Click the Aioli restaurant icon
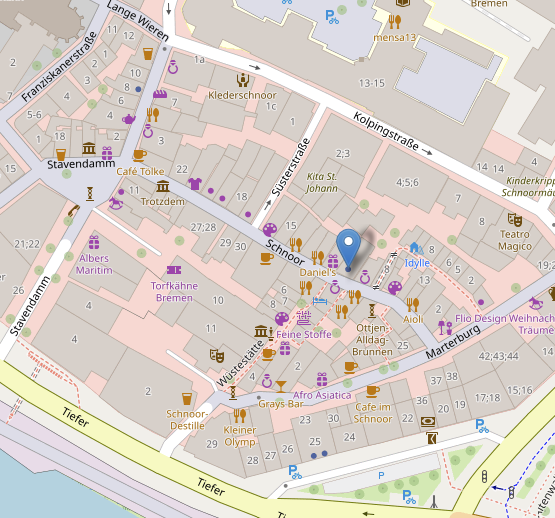Image resolution: width=555 pixels, height=518 pixels. 413,305
